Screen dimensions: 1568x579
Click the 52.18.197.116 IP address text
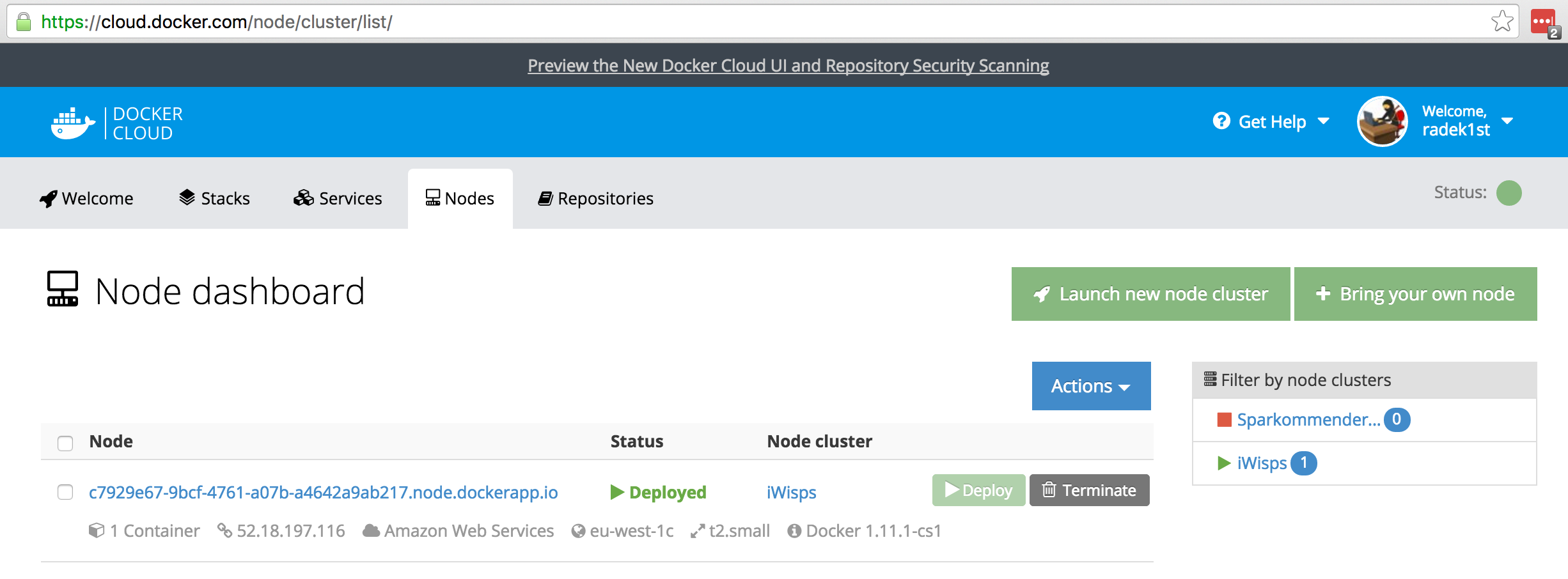(291, 531)
